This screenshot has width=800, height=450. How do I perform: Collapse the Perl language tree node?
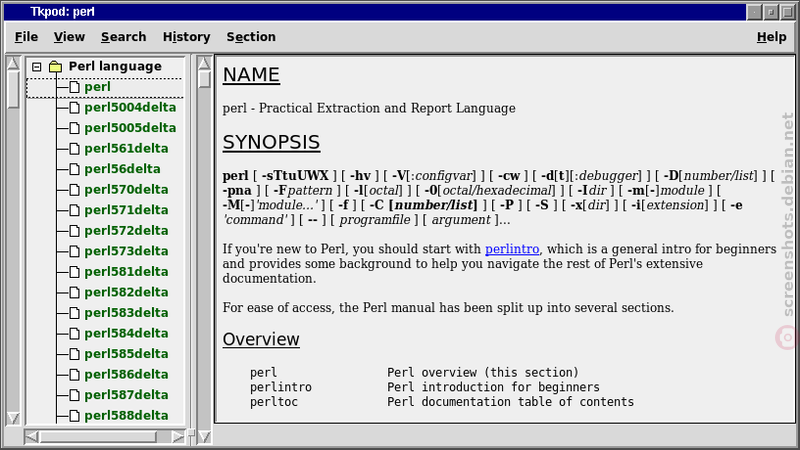click(x=36, y=67)
